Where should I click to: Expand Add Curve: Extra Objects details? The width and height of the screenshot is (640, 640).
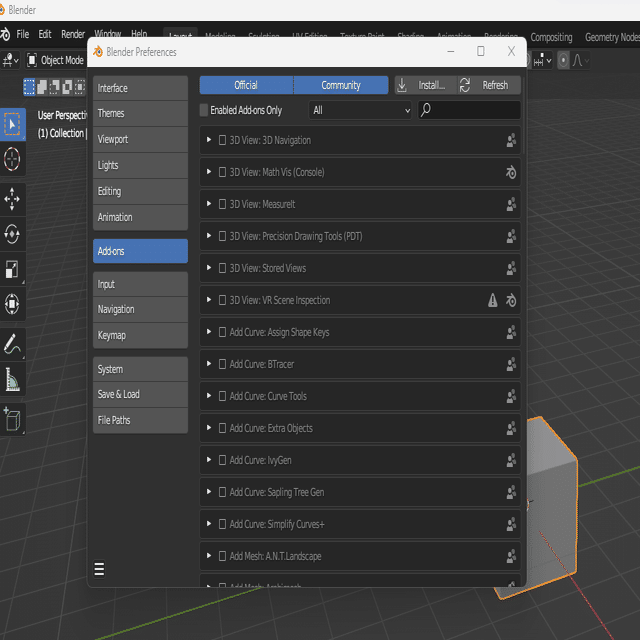(x=209, y=428)
